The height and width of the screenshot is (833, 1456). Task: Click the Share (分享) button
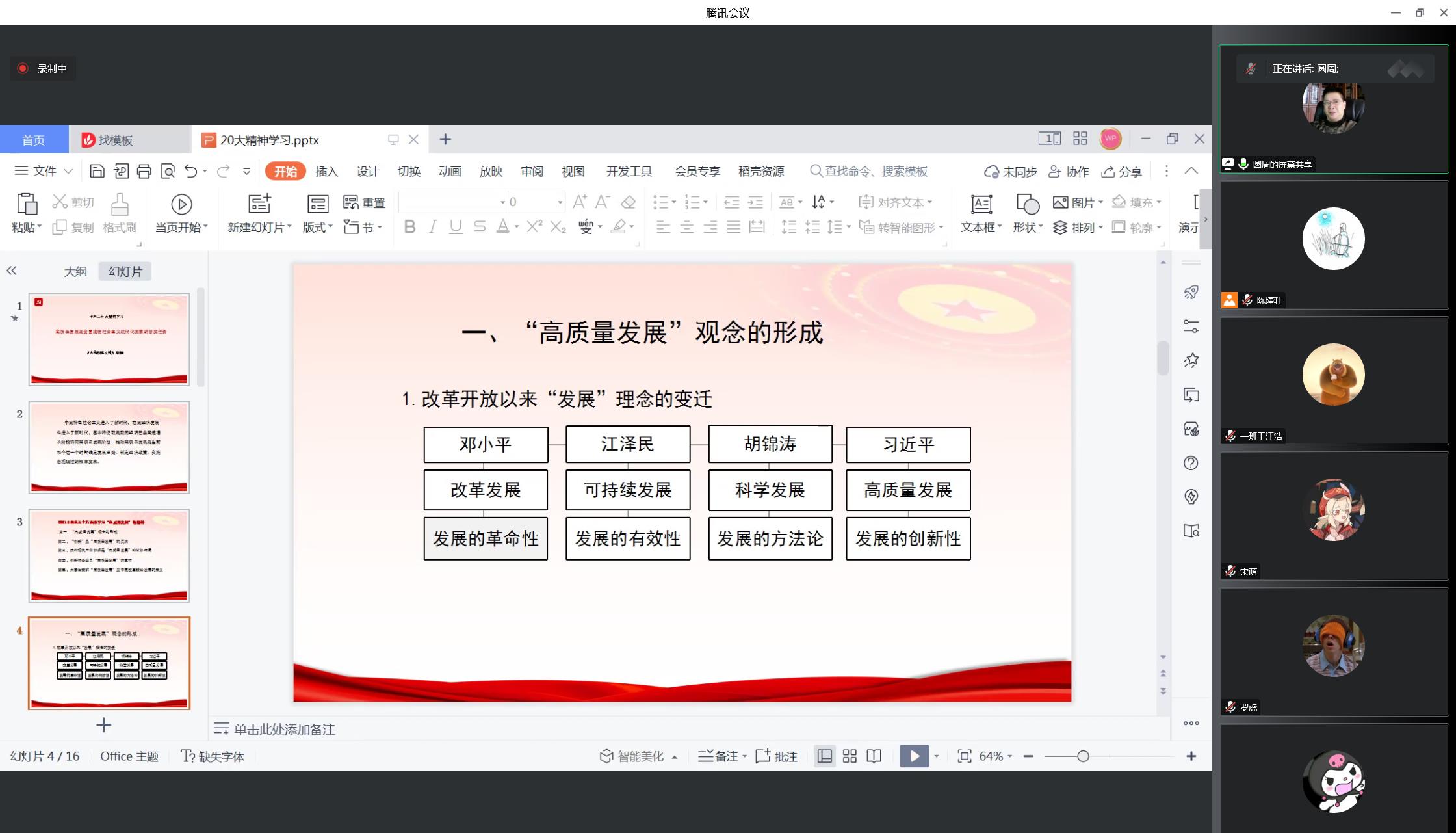[x=1122, y=171]
